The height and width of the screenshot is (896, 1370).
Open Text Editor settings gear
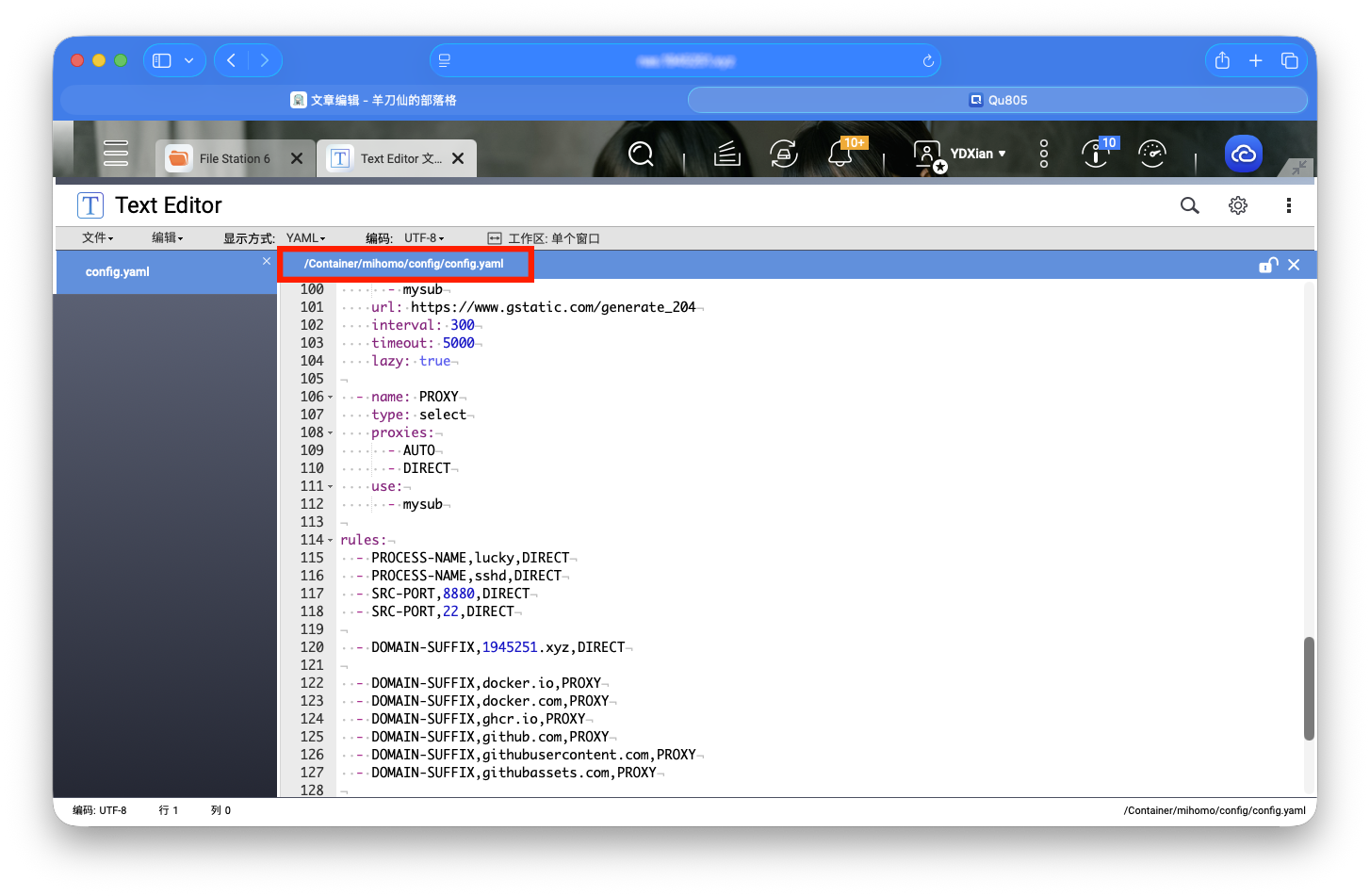(1237, 205)
